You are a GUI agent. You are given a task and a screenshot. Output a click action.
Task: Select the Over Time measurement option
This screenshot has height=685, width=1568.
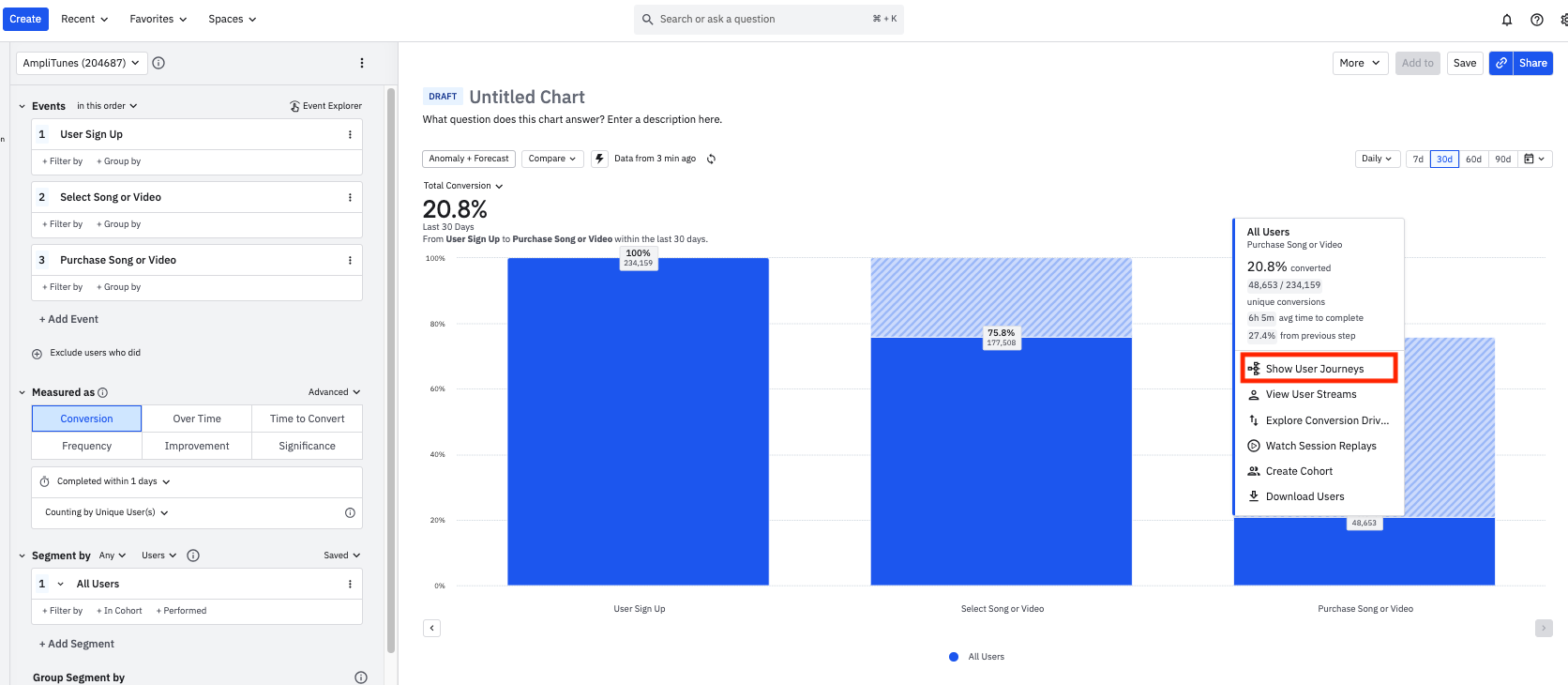click(197, 419)
